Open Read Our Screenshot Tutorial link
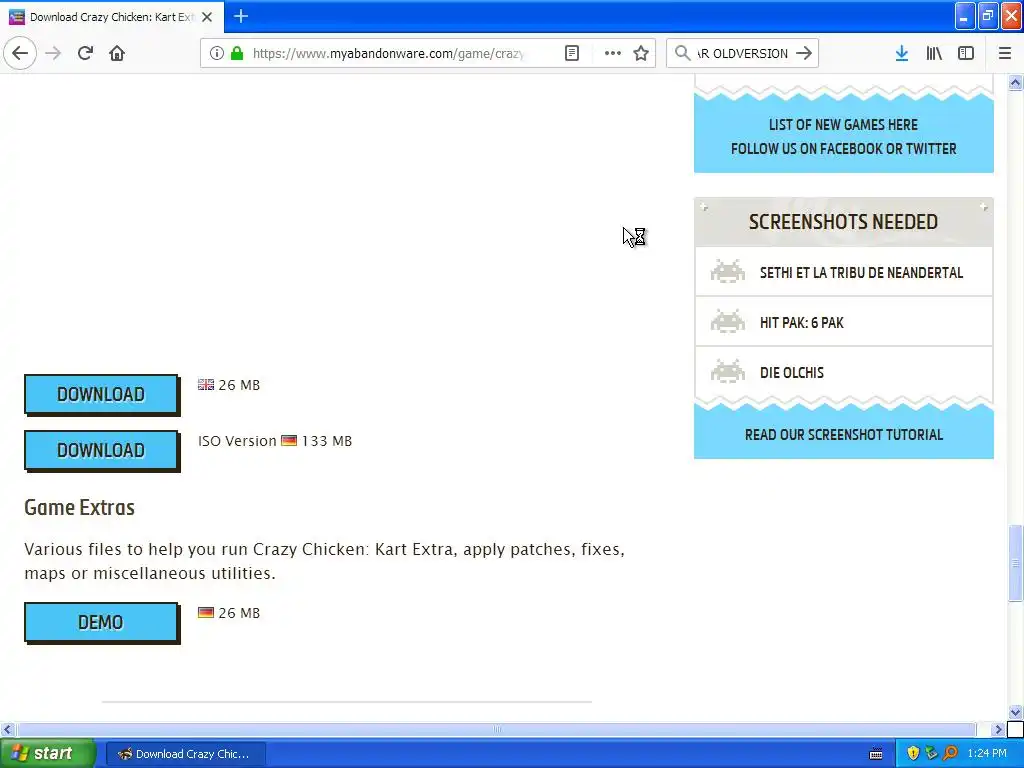 [x=844, y=435]
